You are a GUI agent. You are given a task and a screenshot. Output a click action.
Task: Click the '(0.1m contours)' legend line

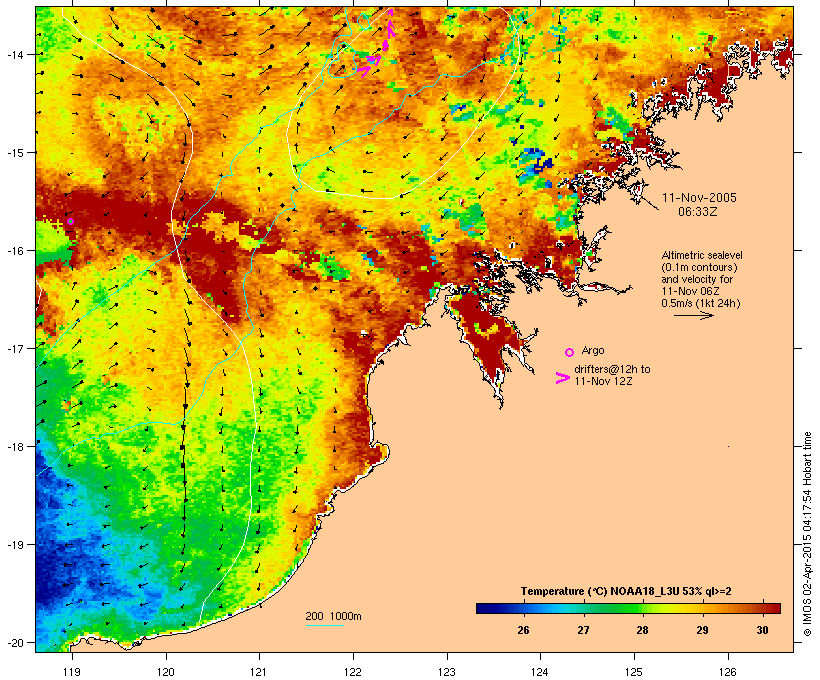pyautogui.click(x=699, y=267)
